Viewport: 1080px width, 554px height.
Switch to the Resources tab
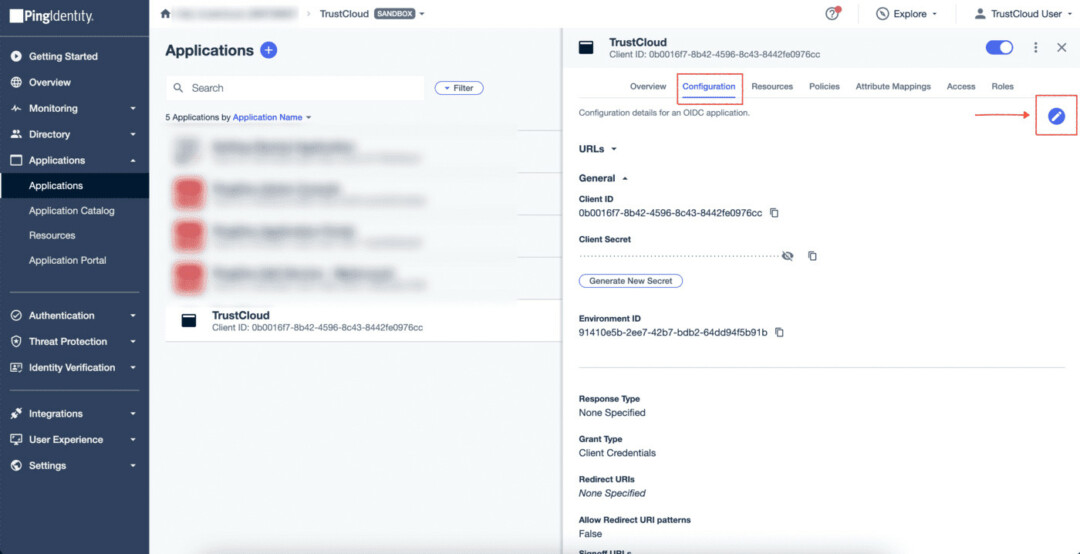772,87
